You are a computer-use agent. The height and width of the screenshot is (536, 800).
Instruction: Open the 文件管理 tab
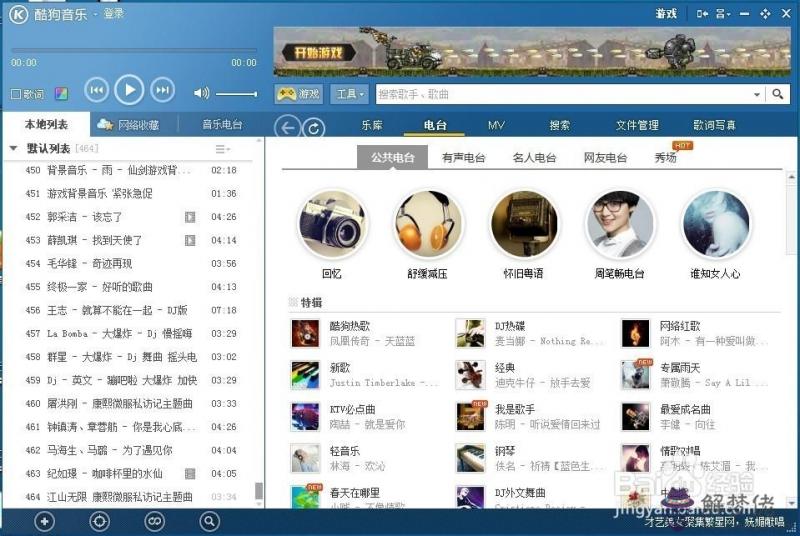pos(637,125)
